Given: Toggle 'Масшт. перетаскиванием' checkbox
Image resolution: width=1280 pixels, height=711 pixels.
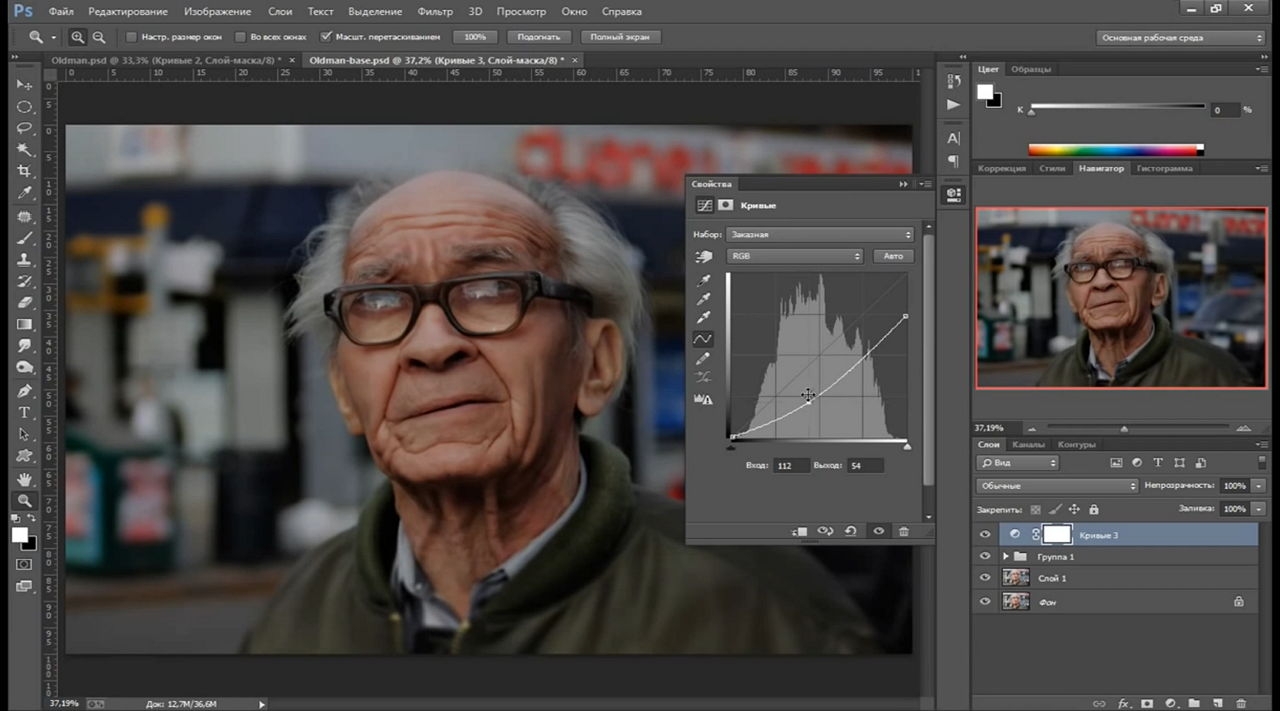Looking at the screenshot, I should coord(326,37).
